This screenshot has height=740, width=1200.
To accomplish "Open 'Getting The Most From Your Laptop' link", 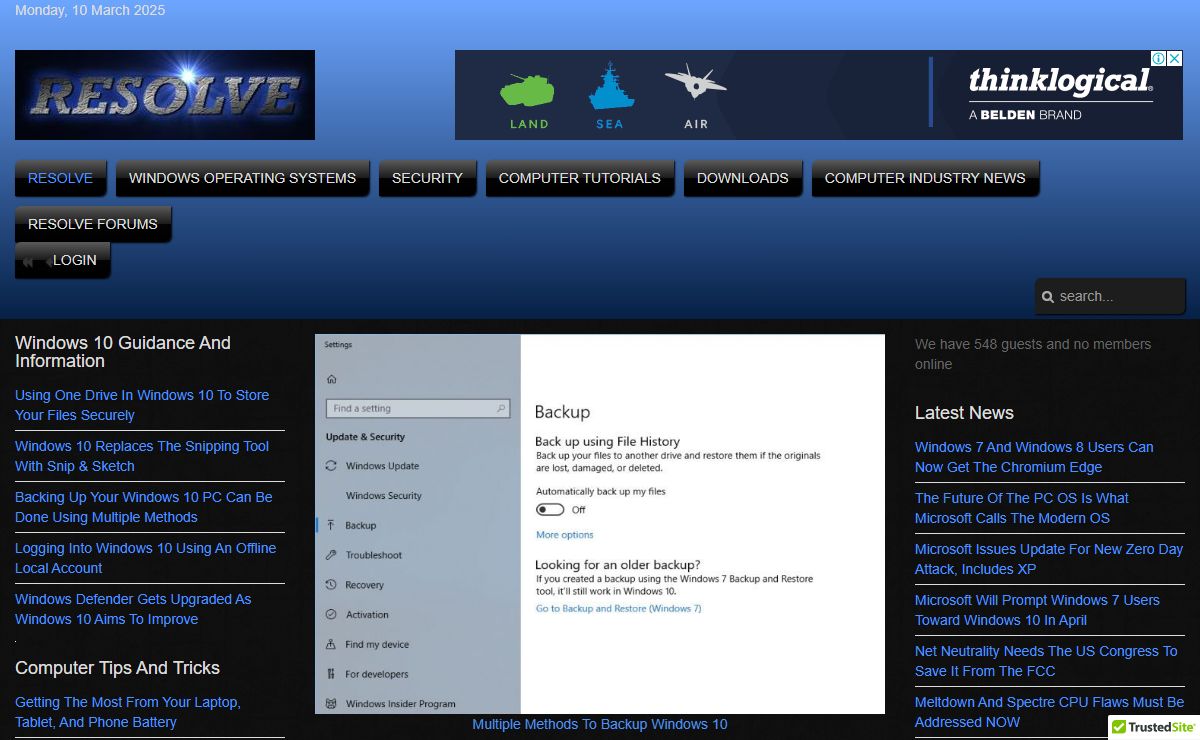I will [128, 712].
